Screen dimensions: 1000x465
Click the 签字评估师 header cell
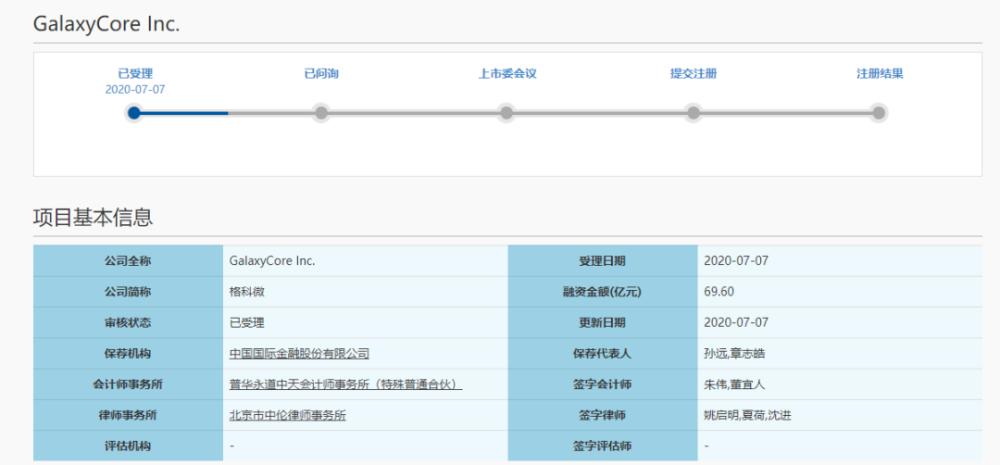(603, 446)
